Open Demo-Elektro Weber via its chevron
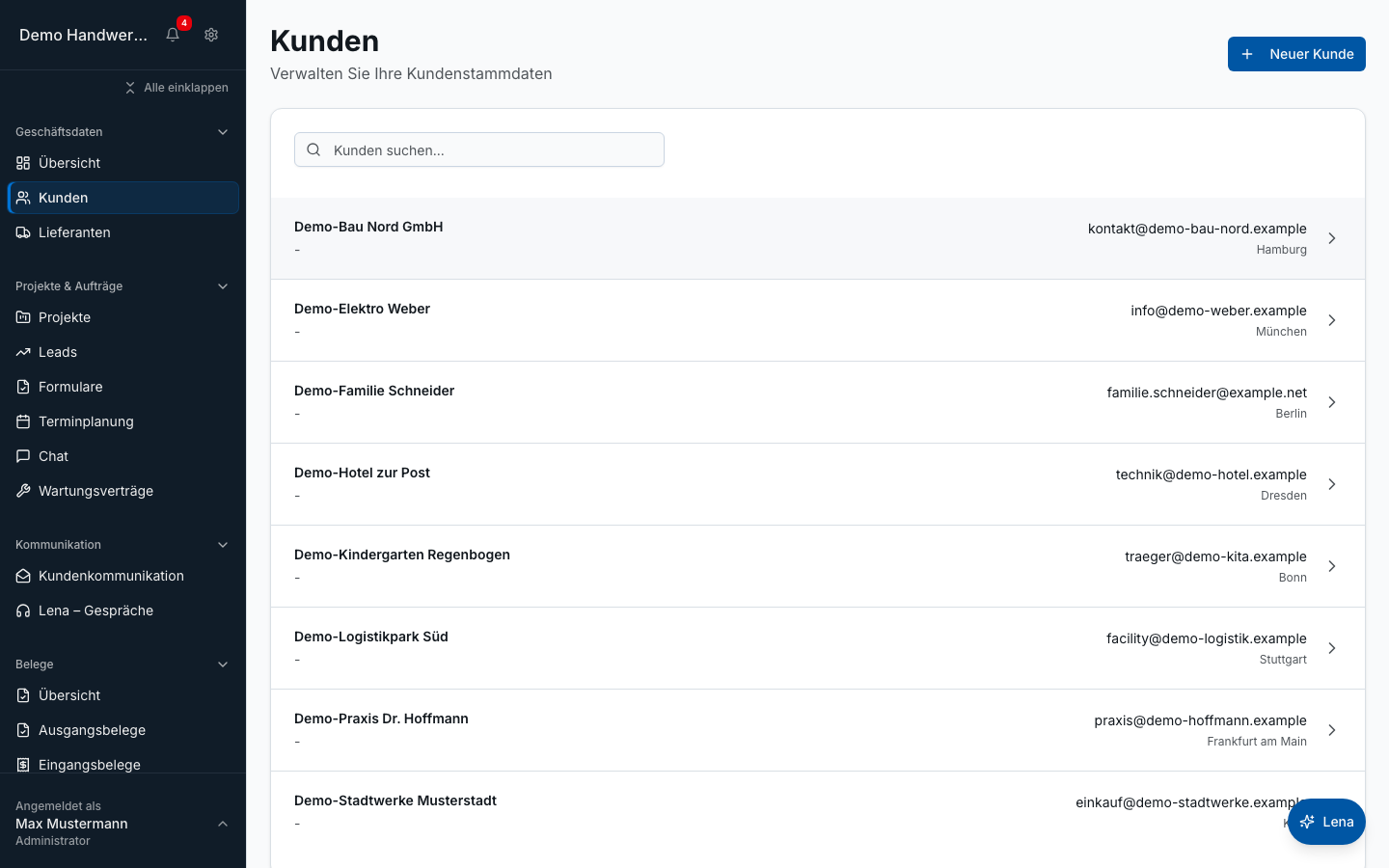Image resolution: width=1389 pixels, height=868 pixels. tap(1331, 320)
